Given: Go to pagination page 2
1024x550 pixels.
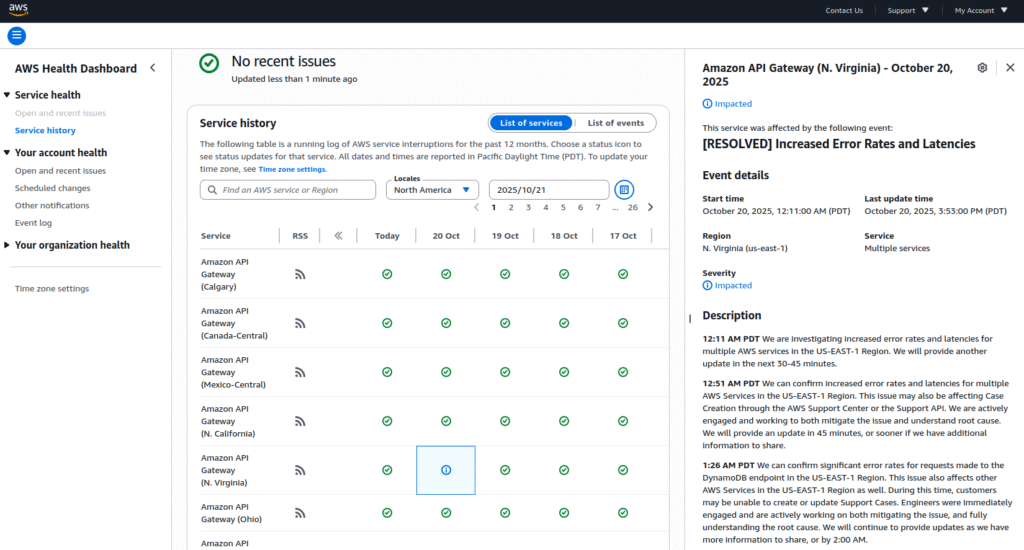Looking at the screenshot, I should click(x=511, y=208).
